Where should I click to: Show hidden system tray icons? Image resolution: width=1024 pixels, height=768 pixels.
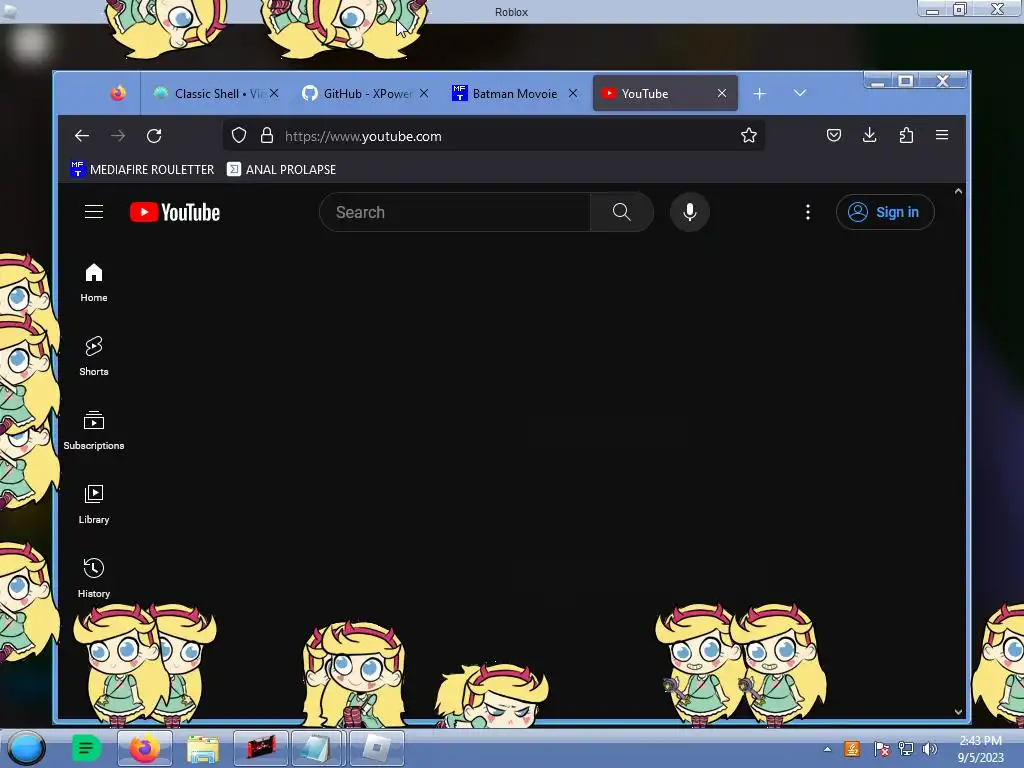pyautogui.click(x=827, y=749)
